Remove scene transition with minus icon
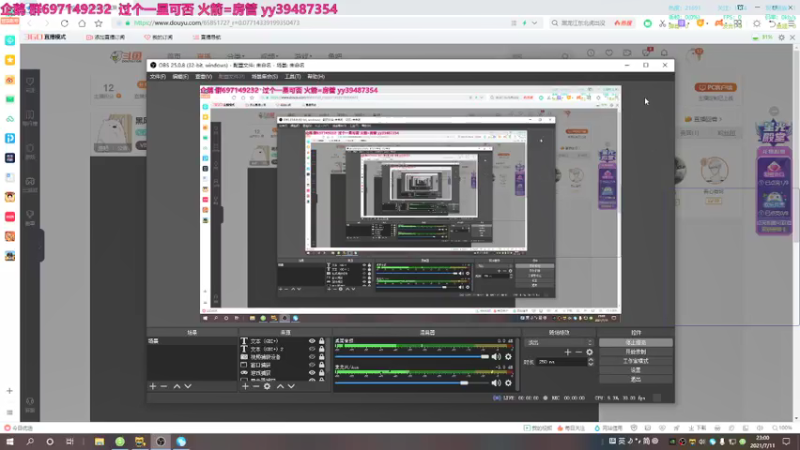 click(x=579, y=352)
